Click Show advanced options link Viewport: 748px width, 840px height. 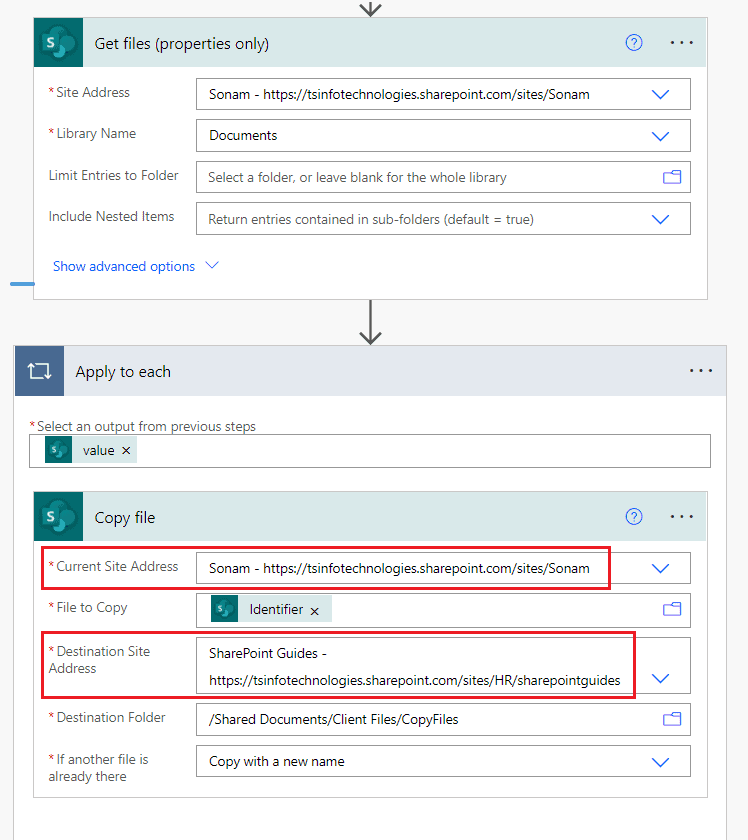[x=124, y=266]
